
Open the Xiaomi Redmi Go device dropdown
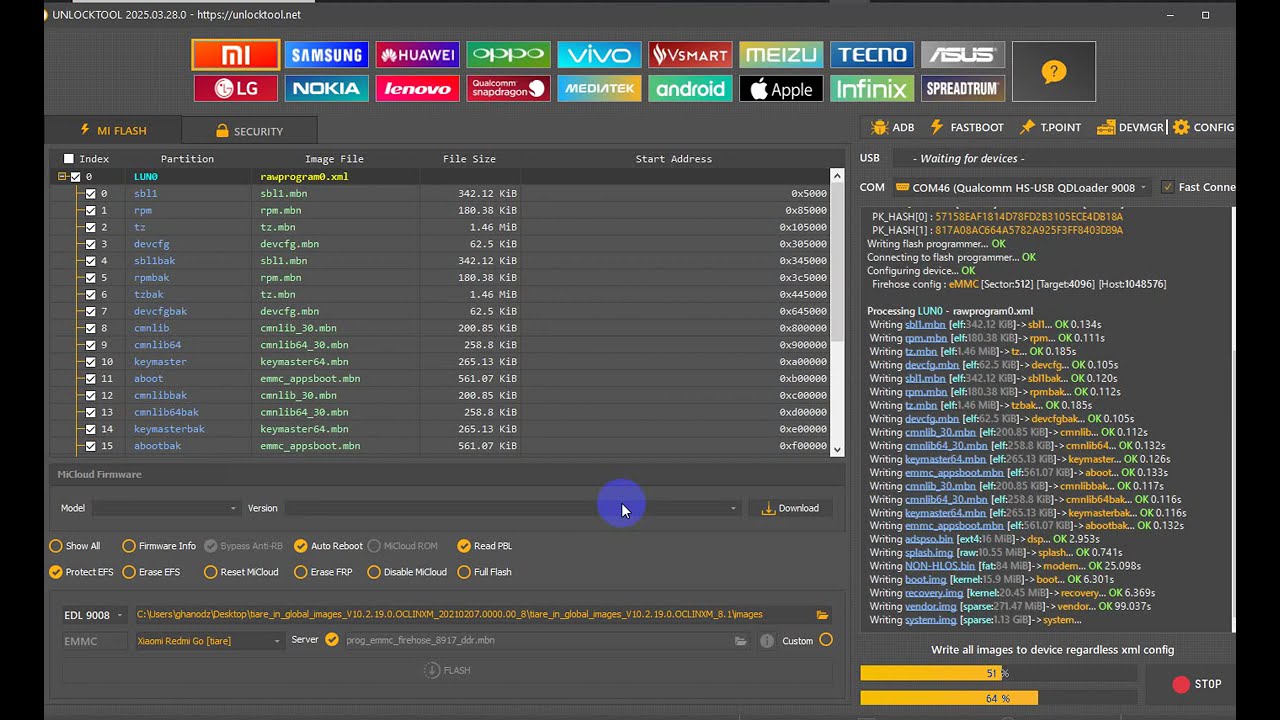coord(209,641)
